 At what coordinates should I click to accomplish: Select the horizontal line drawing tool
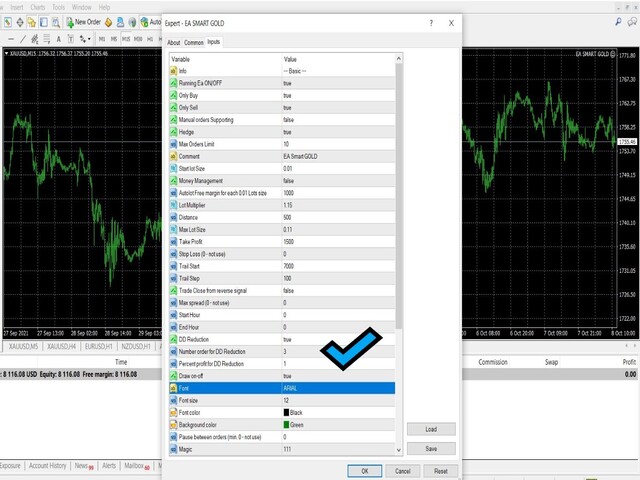point(11,39)
